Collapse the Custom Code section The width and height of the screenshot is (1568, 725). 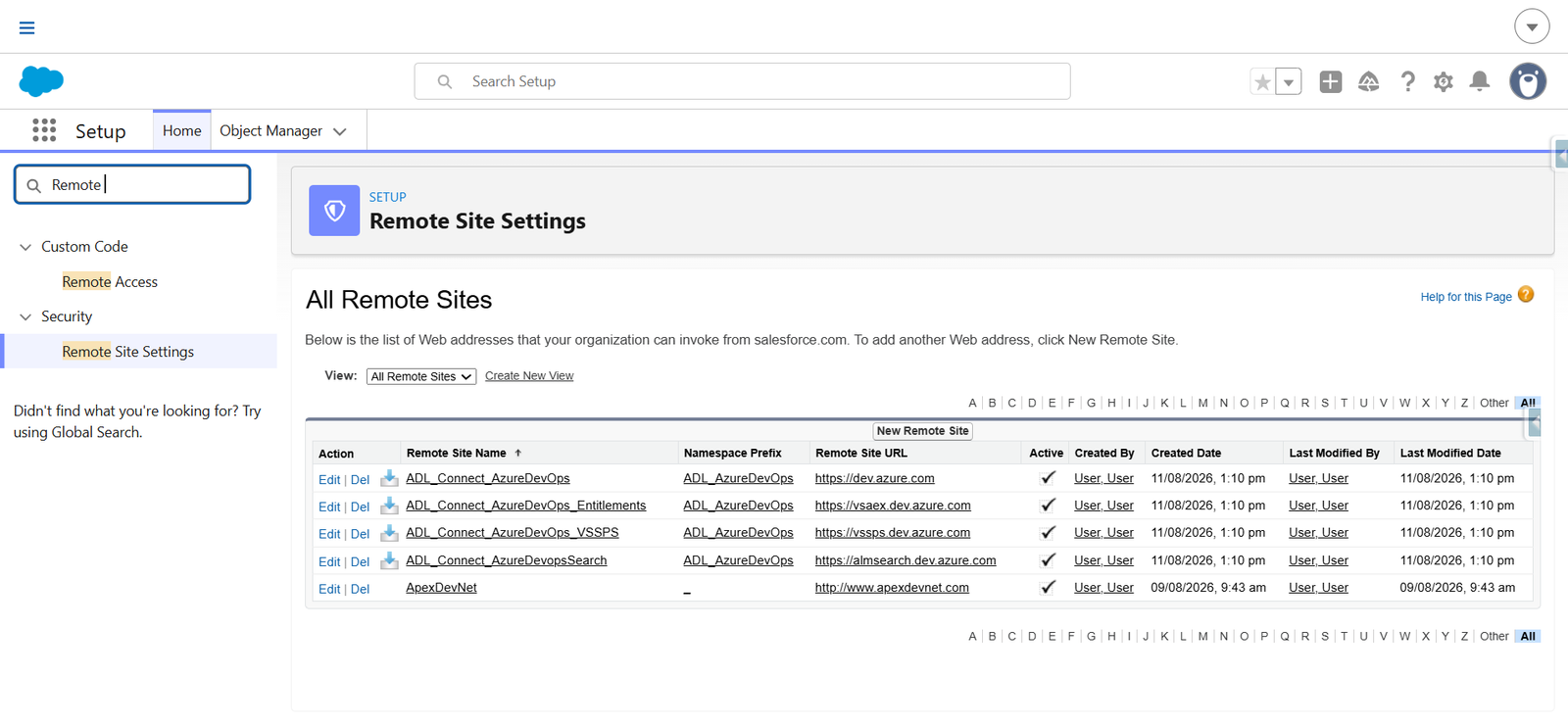[x=25, y=247]
